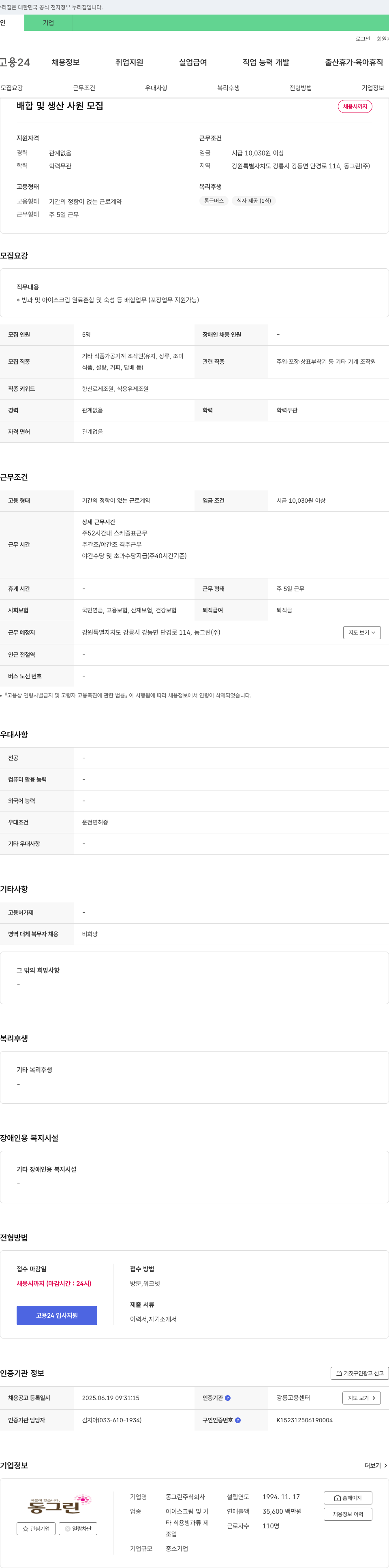Click the 로그인 link

pyautogui.click(x=363, y=38)
